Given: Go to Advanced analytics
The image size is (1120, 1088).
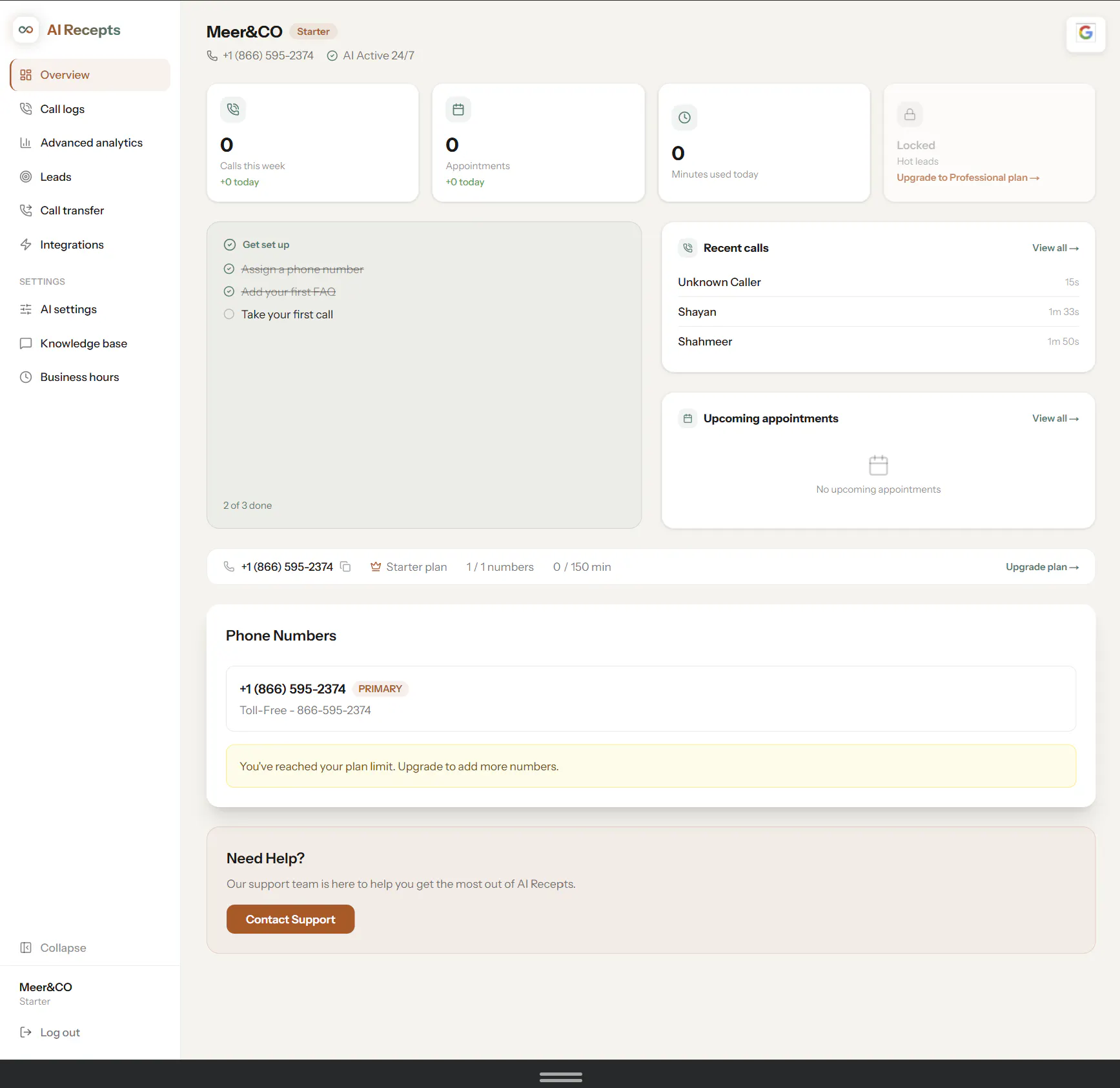Looking at the screenshot, I should click(90, 143).
